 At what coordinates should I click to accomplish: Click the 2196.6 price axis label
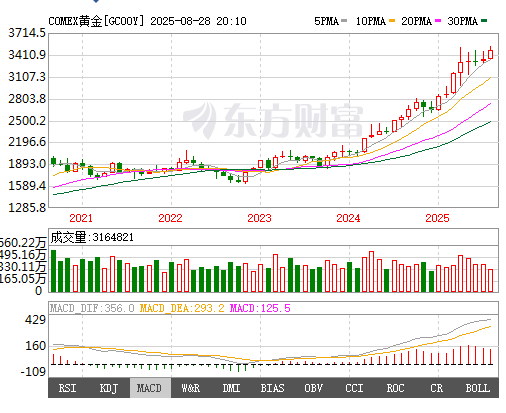pyautogui.click(x=27, y=142)
